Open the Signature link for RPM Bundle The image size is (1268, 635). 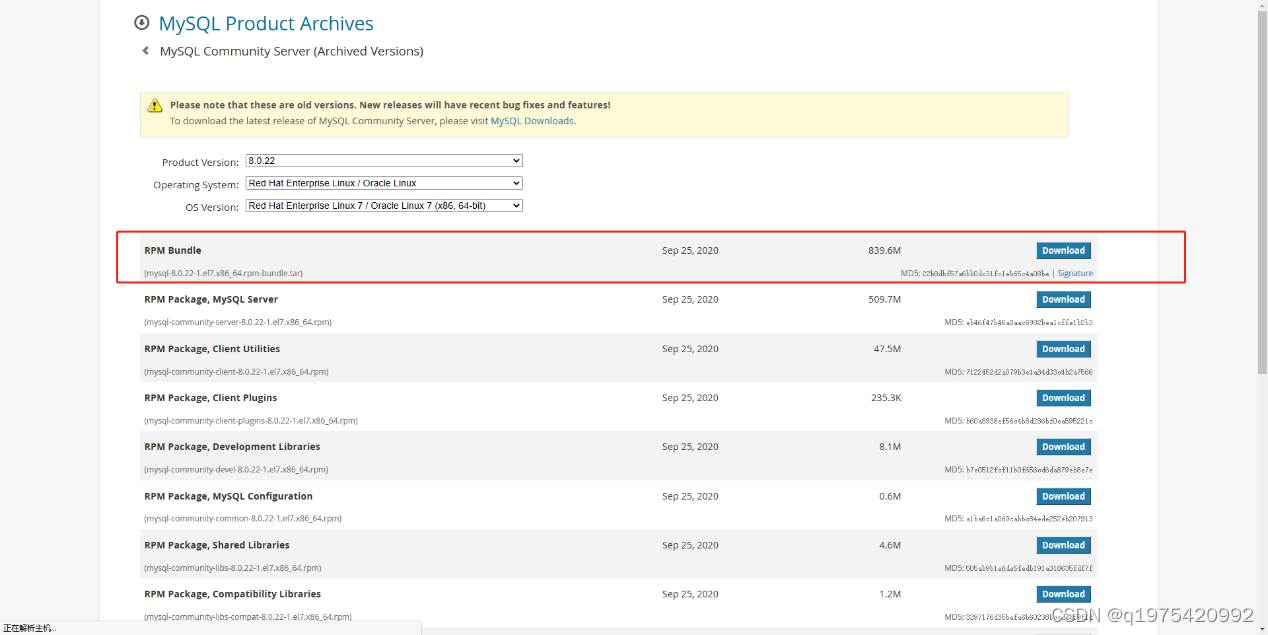pyautogui.click(x=1075, y=273)
